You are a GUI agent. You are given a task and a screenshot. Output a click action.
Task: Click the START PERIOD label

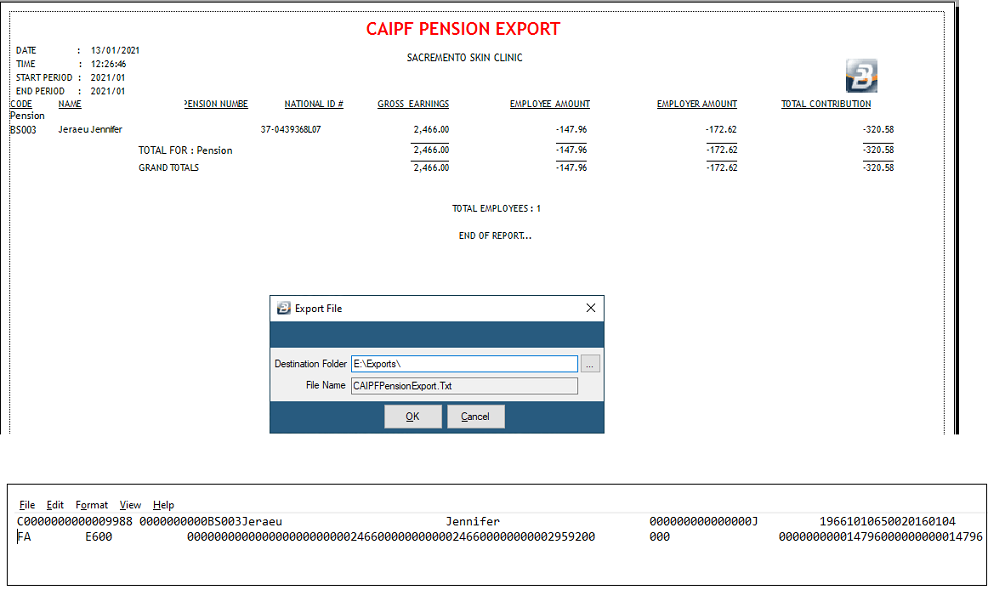pyautogui.click(x=44, y=78)
